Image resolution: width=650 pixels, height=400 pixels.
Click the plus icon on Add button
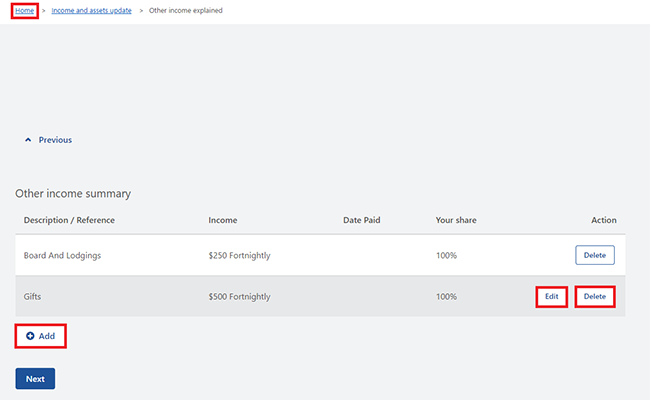click(30, 336)
